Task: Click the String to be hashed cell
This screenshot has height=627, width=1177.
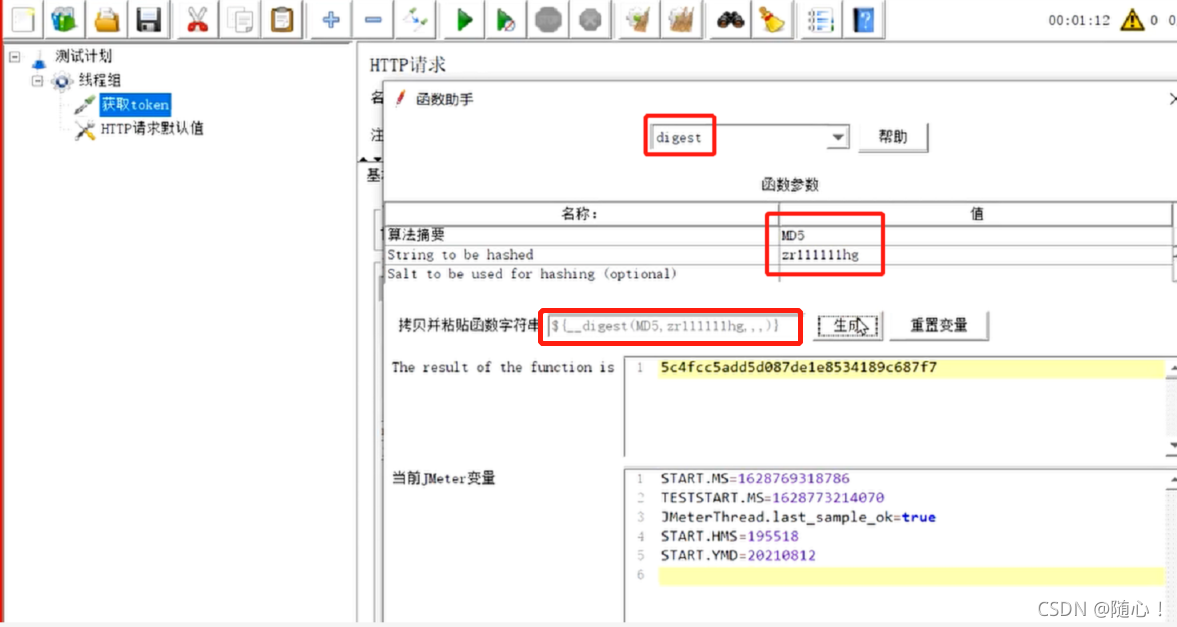Action: [582, 255]
